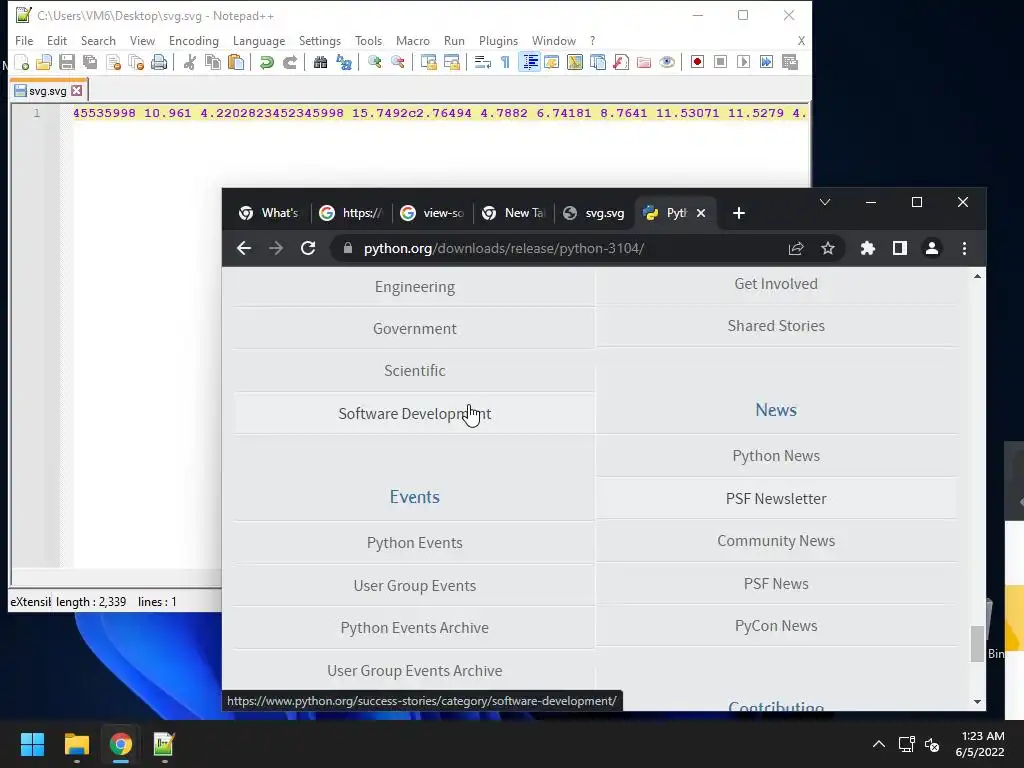This screenshot has height=768, width=1024.
Task: Click the Open file icon in Notepad++
Action: point(44,62)
